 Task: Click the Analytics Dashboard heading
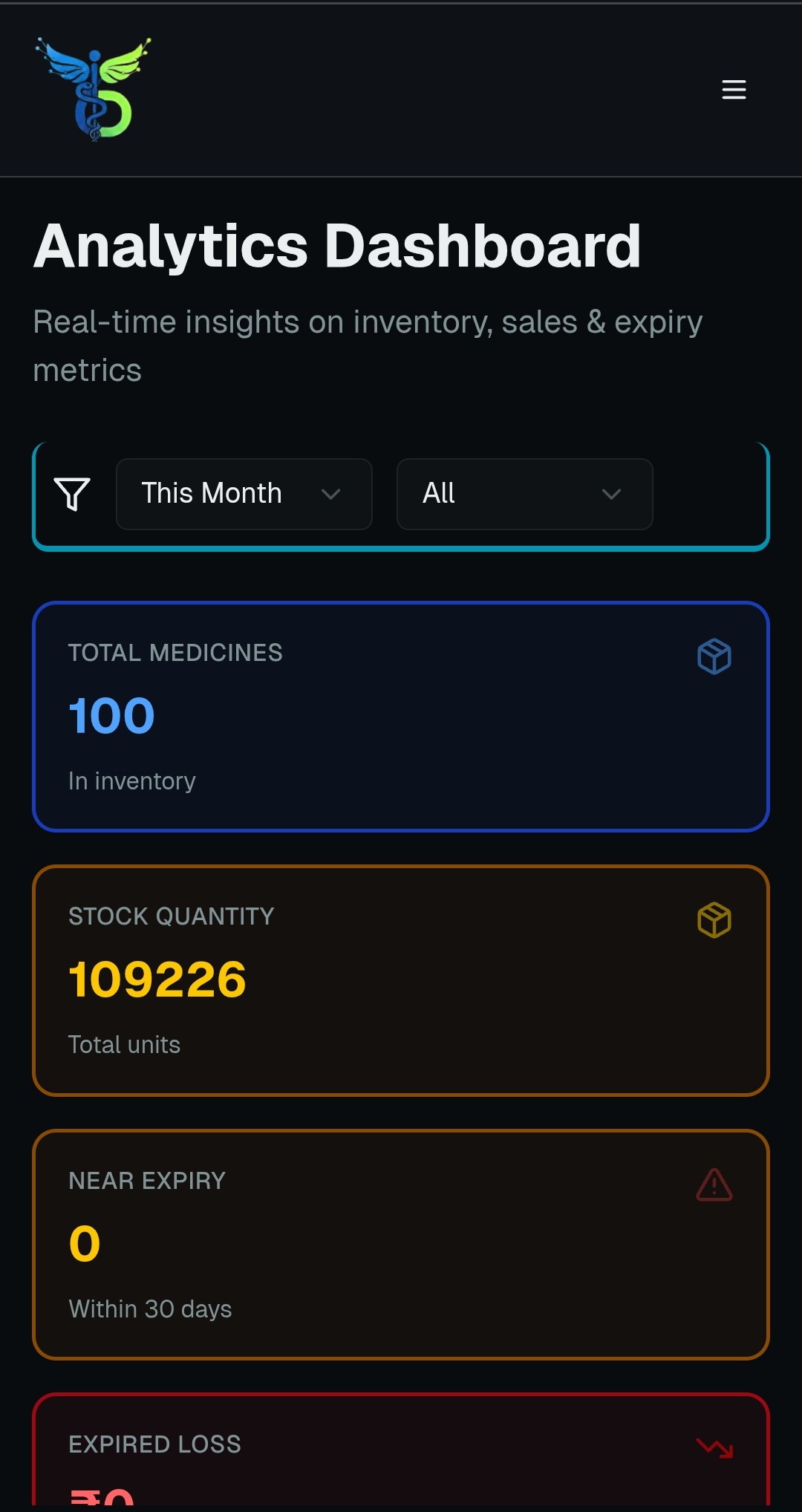coord(337,246)
